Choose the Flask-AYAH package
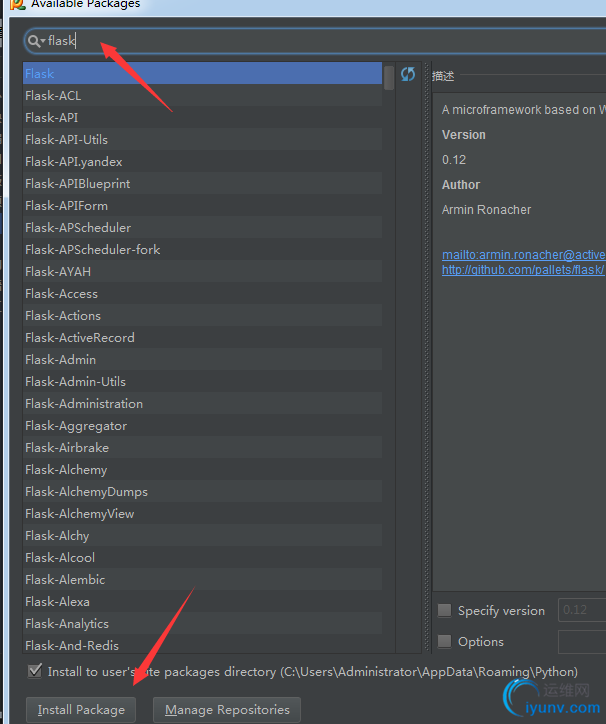The height and width of the screenshot is (724, 606). tap(202, 272)
